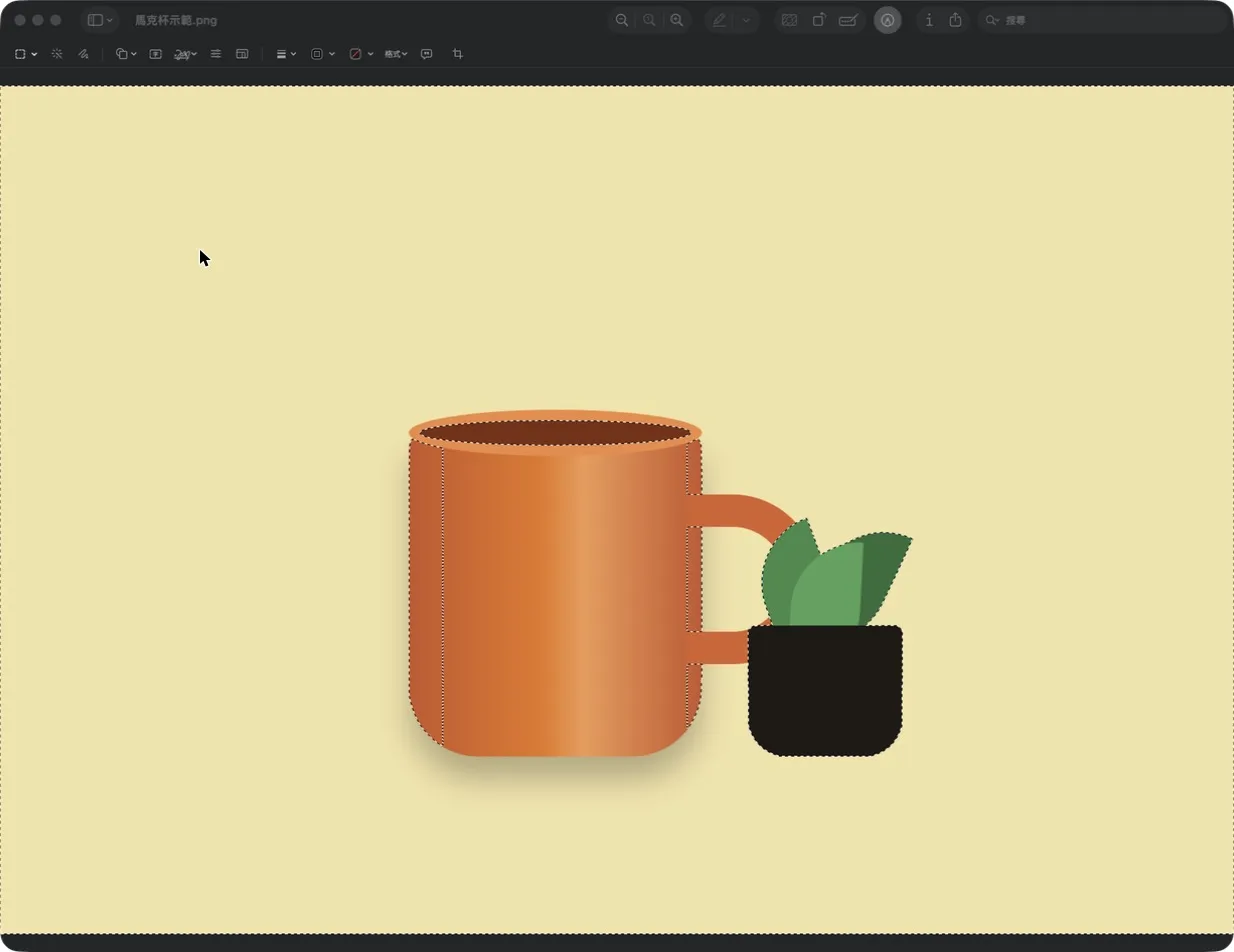
Task: Open the Sign signature menu
Action: (x=185, y=54)
